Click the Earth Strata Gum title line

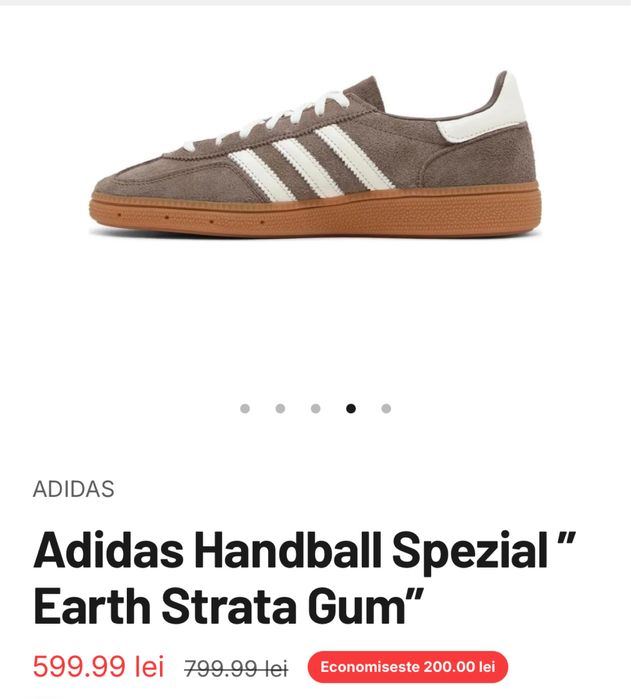pos(228,605)
